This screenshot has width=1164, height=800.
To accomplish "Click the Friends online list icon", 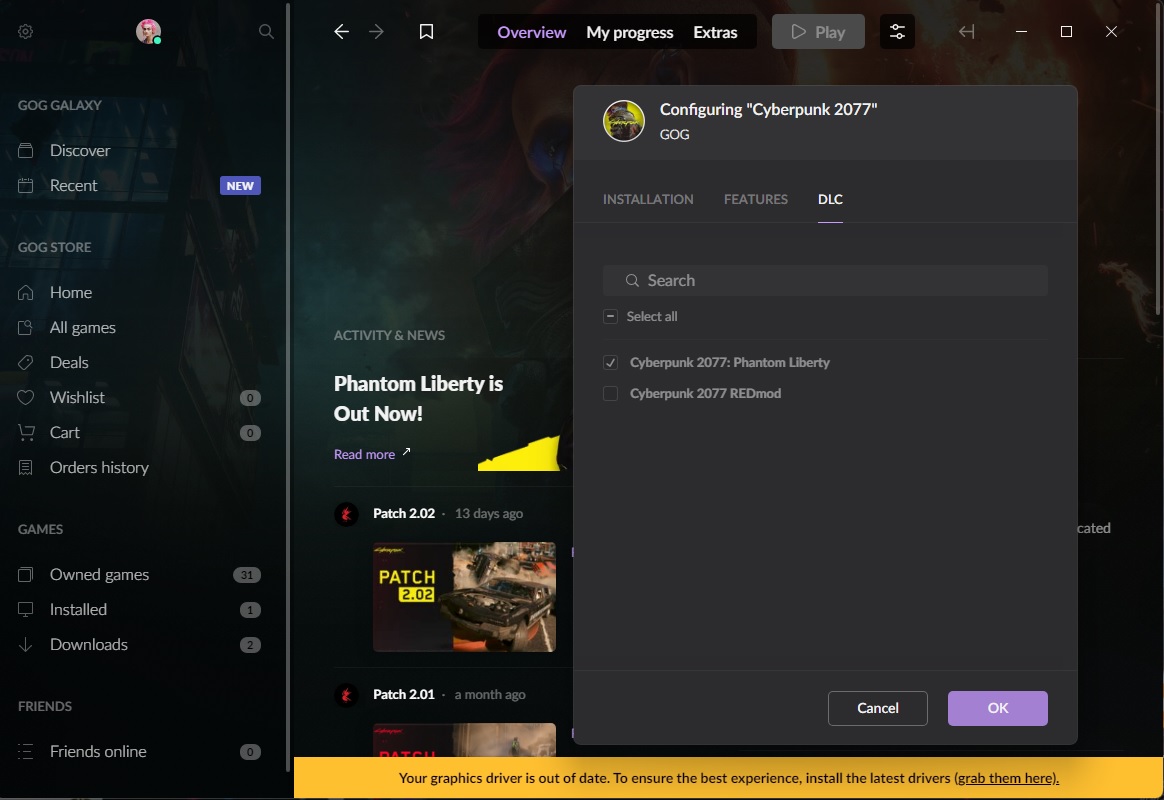I will pyautogui.click(x=25, y=751).
